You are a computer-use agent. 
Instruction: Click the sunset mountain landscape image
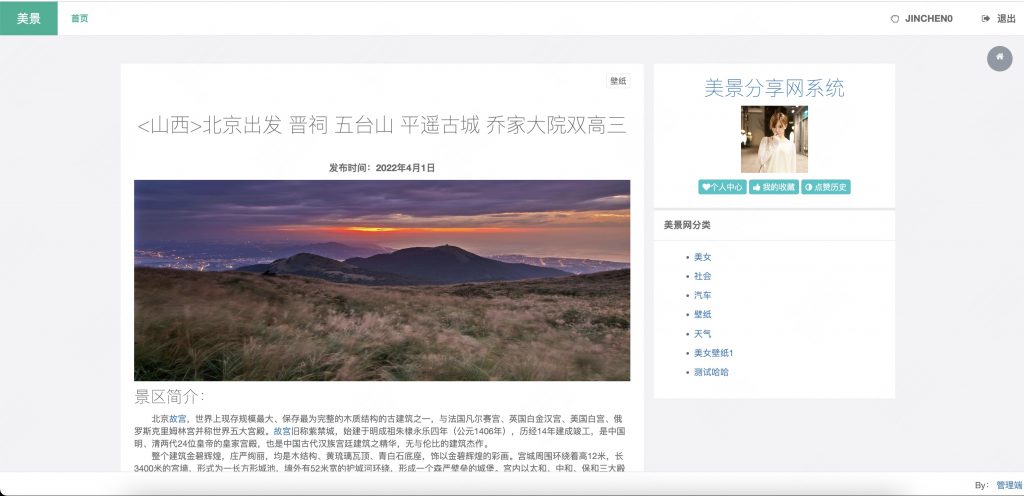(x=382, y=280)
